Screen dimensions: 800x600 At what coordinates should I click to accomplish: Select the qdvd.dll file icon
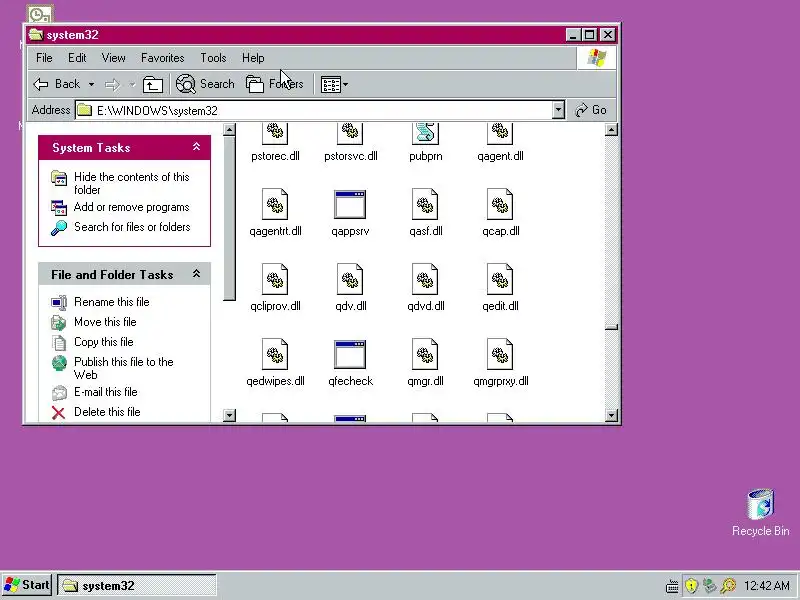425,279
